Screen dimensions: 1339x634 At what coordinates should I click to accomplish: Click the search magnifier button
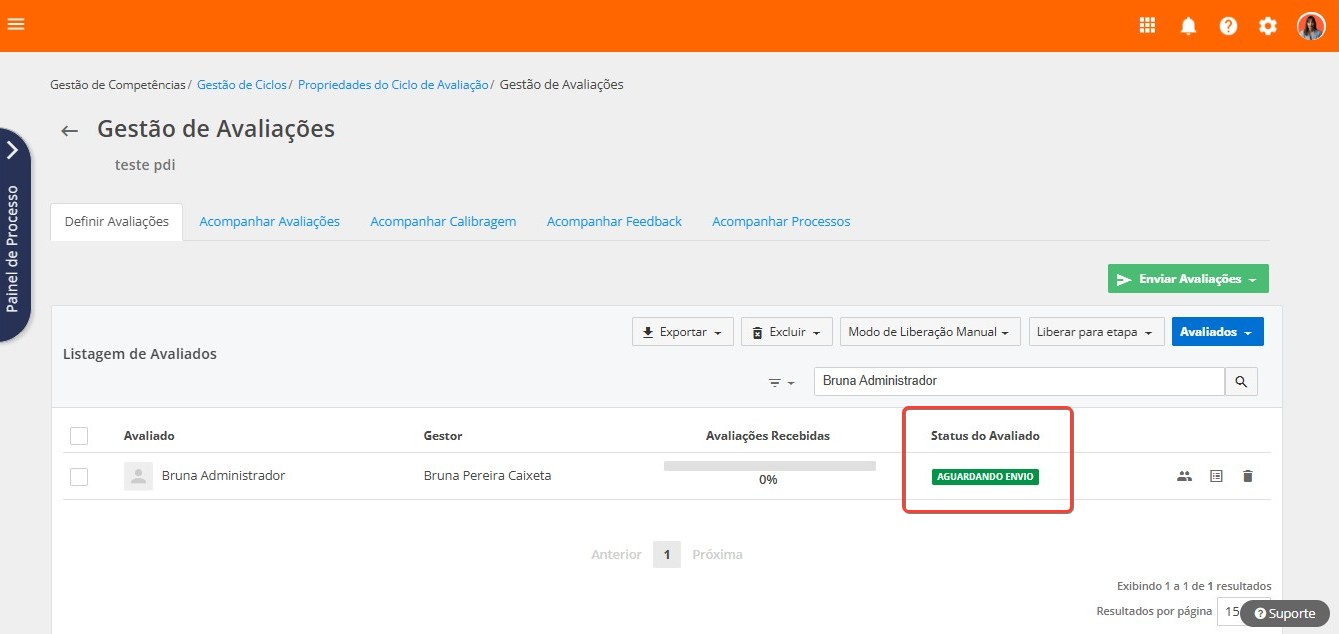click(1241, 381)
